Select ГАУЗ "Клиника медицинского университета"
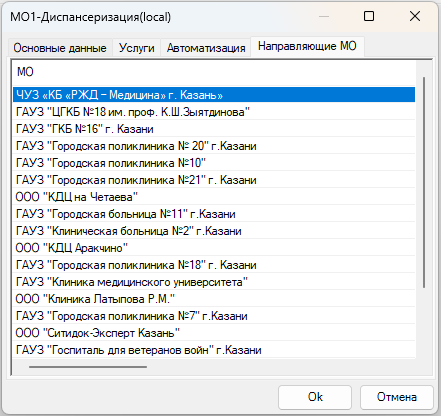Viewport: 441px width, 416px height. click(x=214, y=282)
